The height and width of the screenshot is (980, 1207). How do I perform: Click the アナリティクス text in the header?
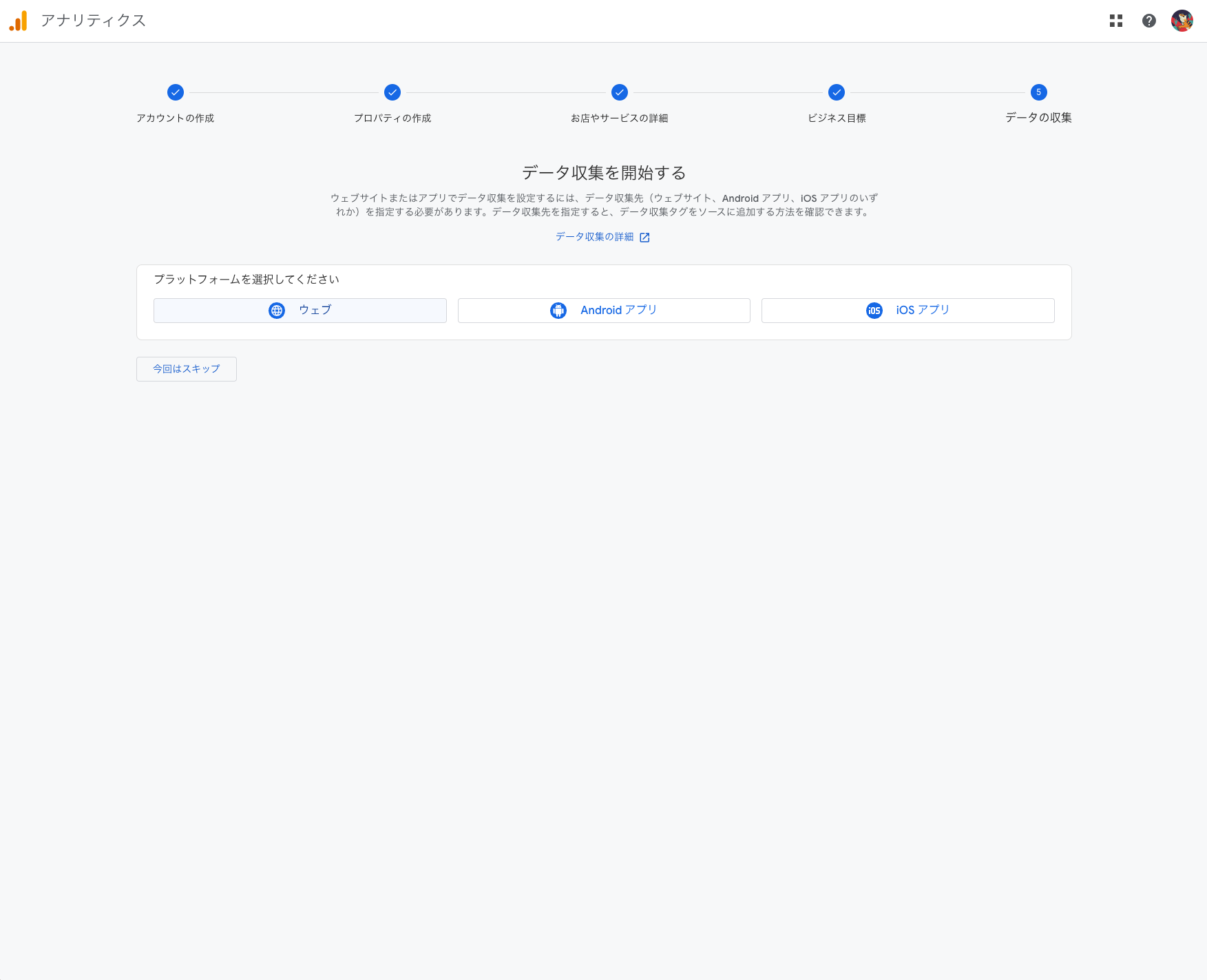tap(94, 21)
